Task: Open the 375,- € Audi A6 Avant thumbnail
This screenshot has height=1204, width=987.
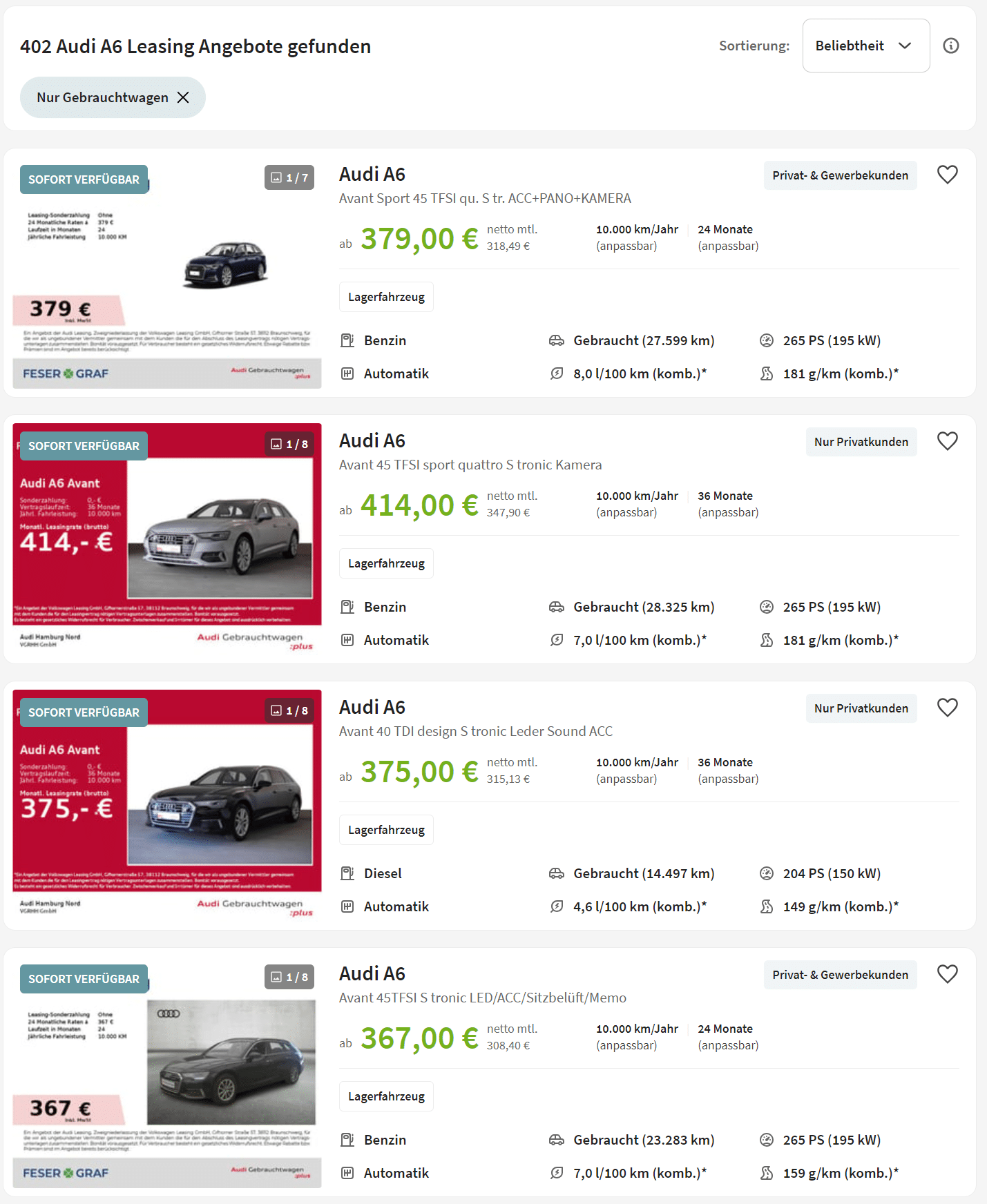Action: 167,806
